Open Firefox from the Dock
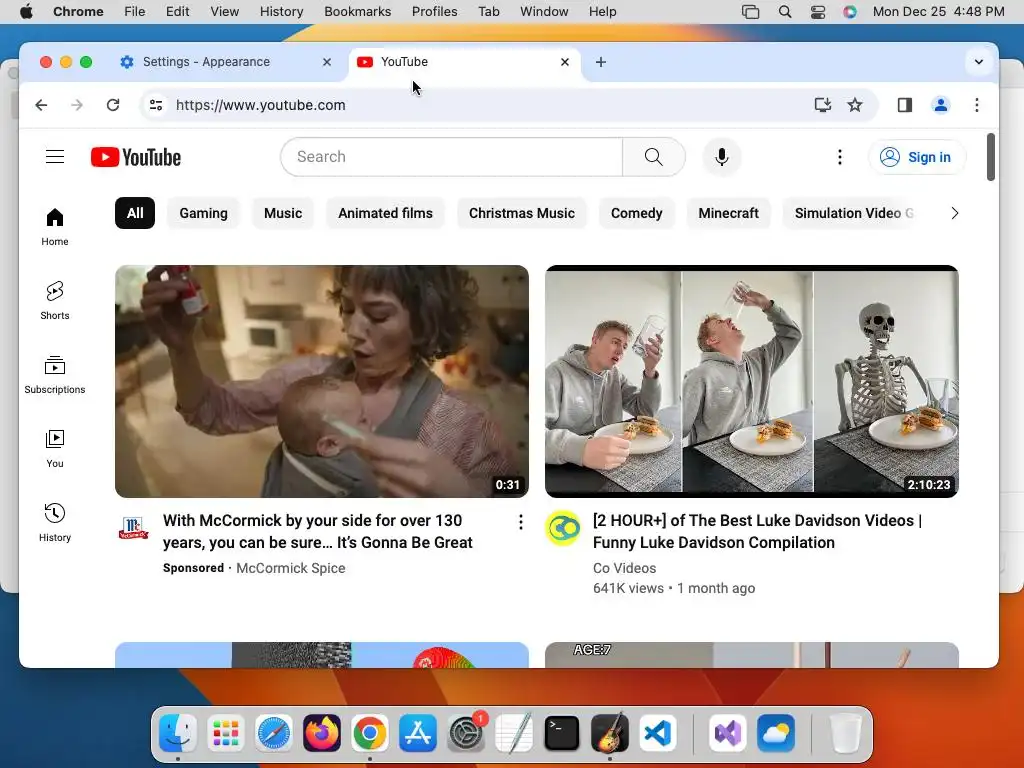 [321, 733]
